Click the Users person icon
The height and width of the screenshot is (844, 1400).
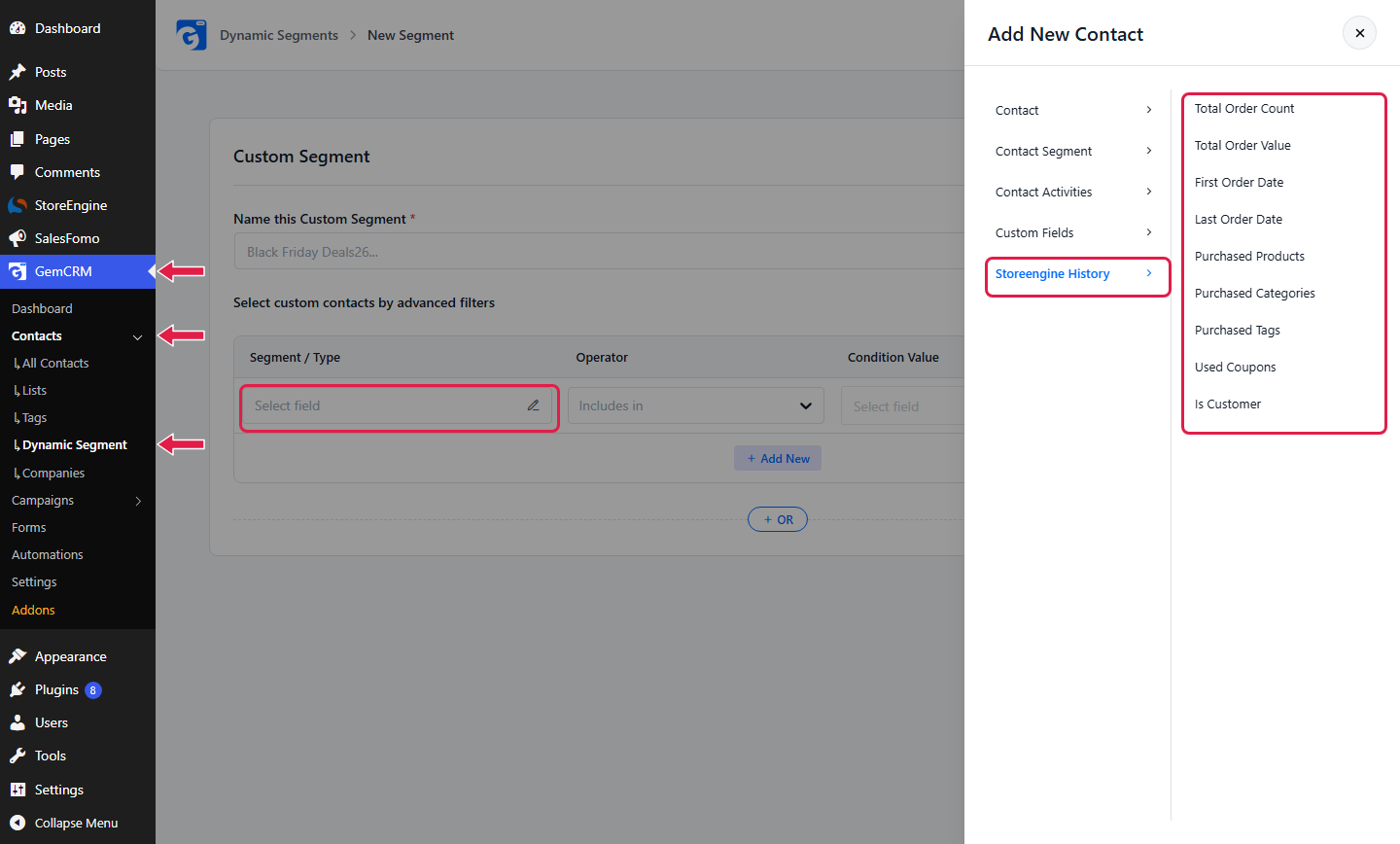(x=17, y=722)
